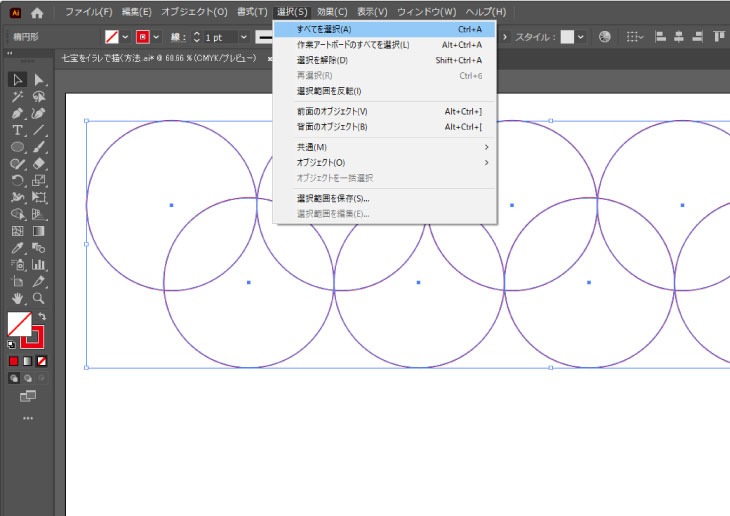Open the 効果(C) menu

click(x=332, y=12)
